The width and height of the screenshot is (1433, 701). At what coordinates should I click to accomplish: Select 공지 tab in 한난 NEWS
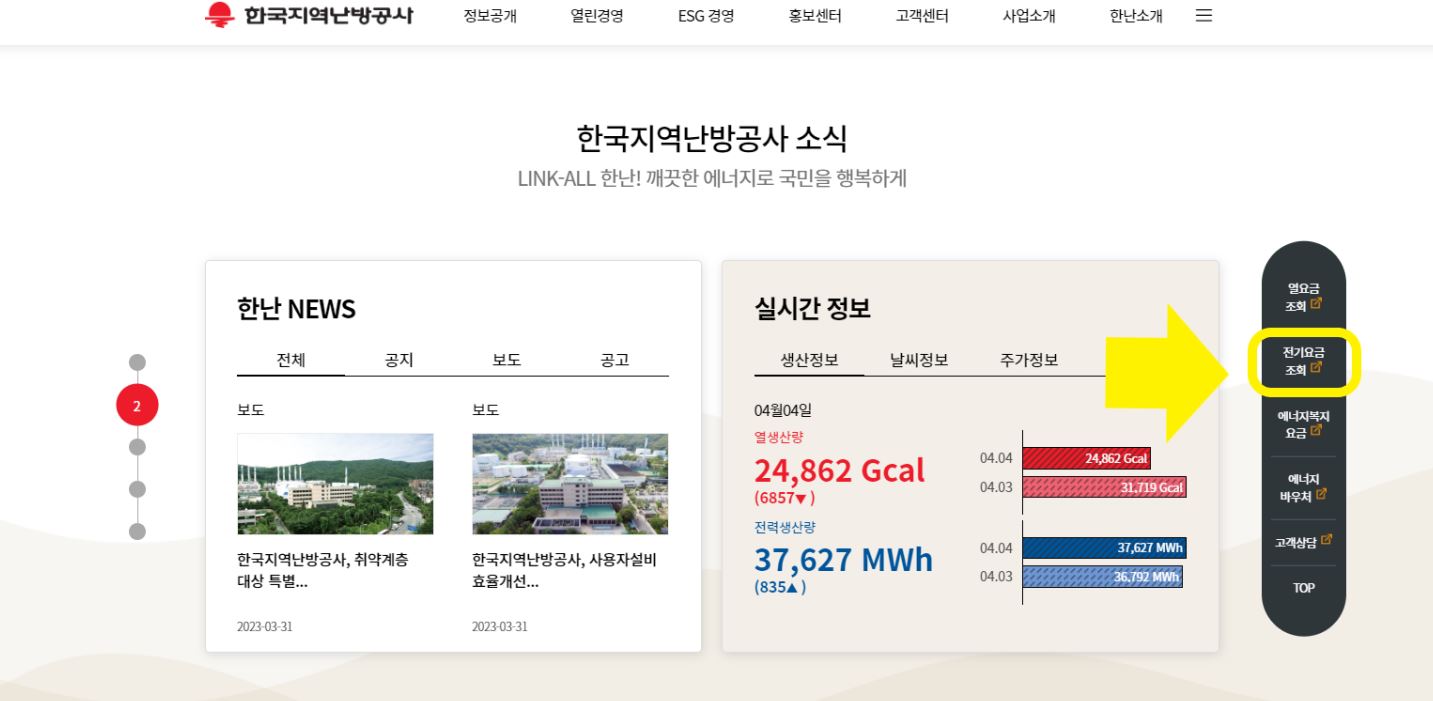tap(399, 360)
